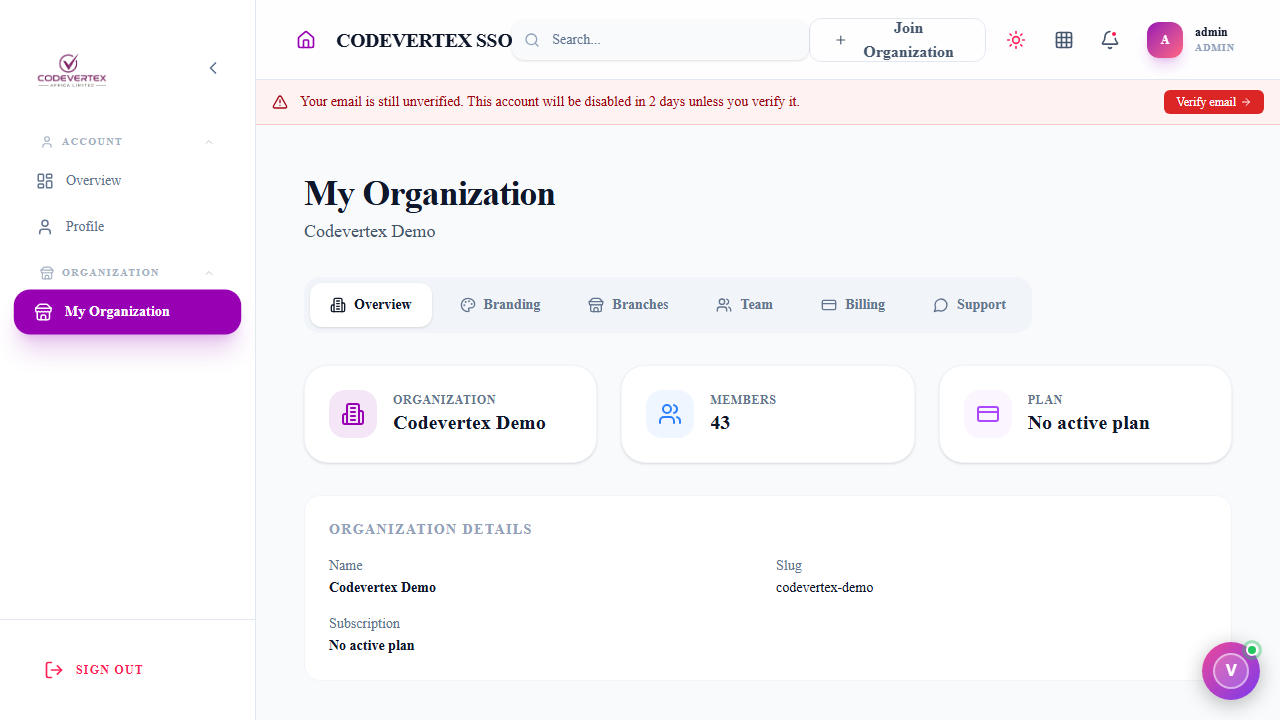Click the Plan credit card icon
Viewport: 1280px width, 720px height.
pos(988,414)
